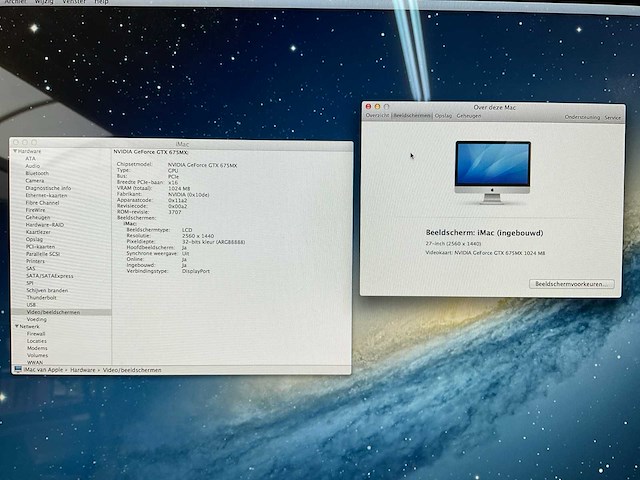This screenshot has width=640, height=480.
Task: Select SATA/SATAExpress entry
Action: tap(50, 276)
